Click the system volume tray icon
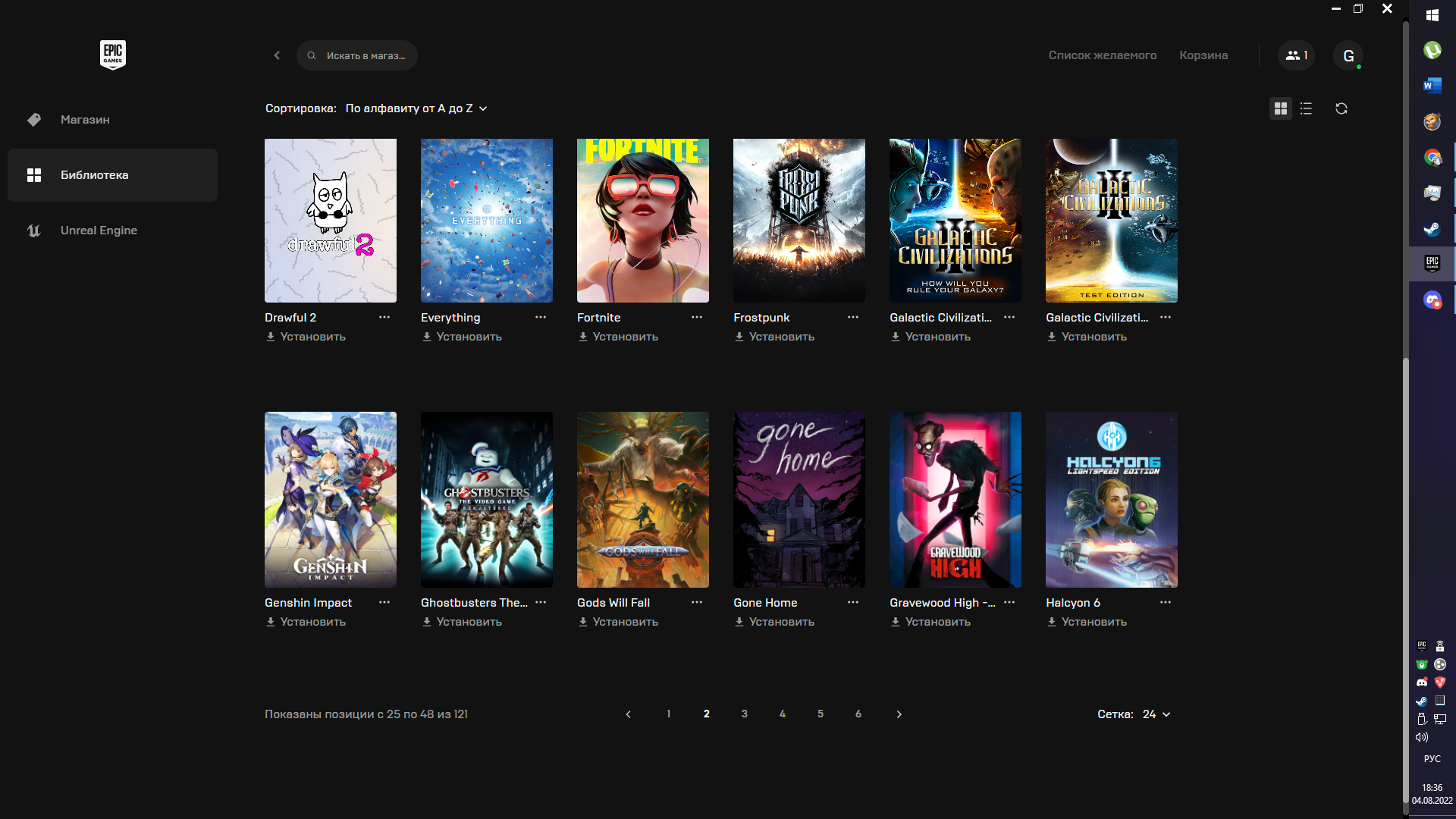Screen dimensions: 1456x819 pos(1422,737)
